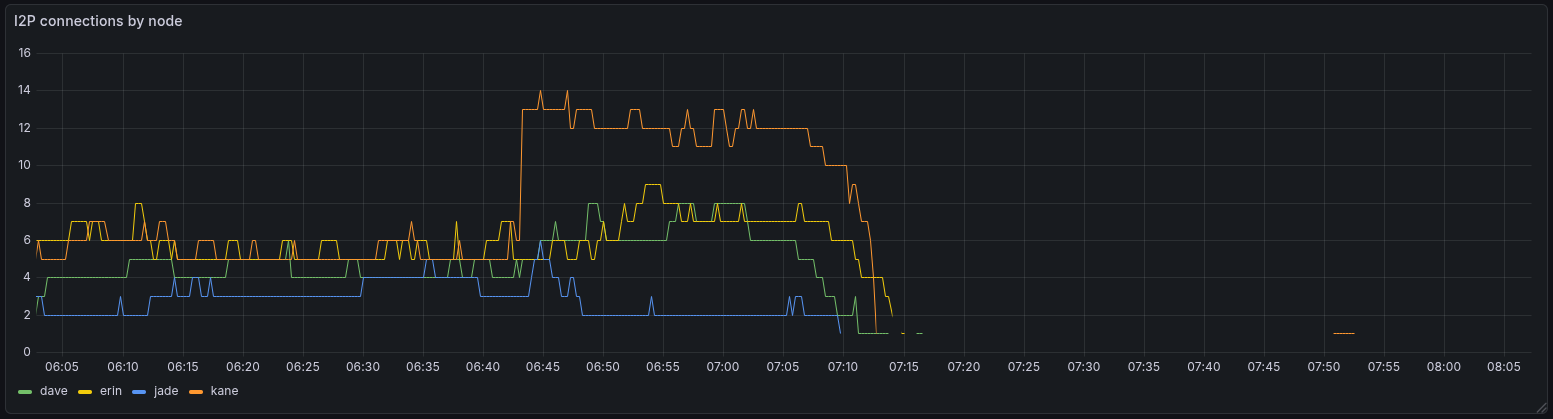Click the blue jade legend color marker

(x=140, y=391)
